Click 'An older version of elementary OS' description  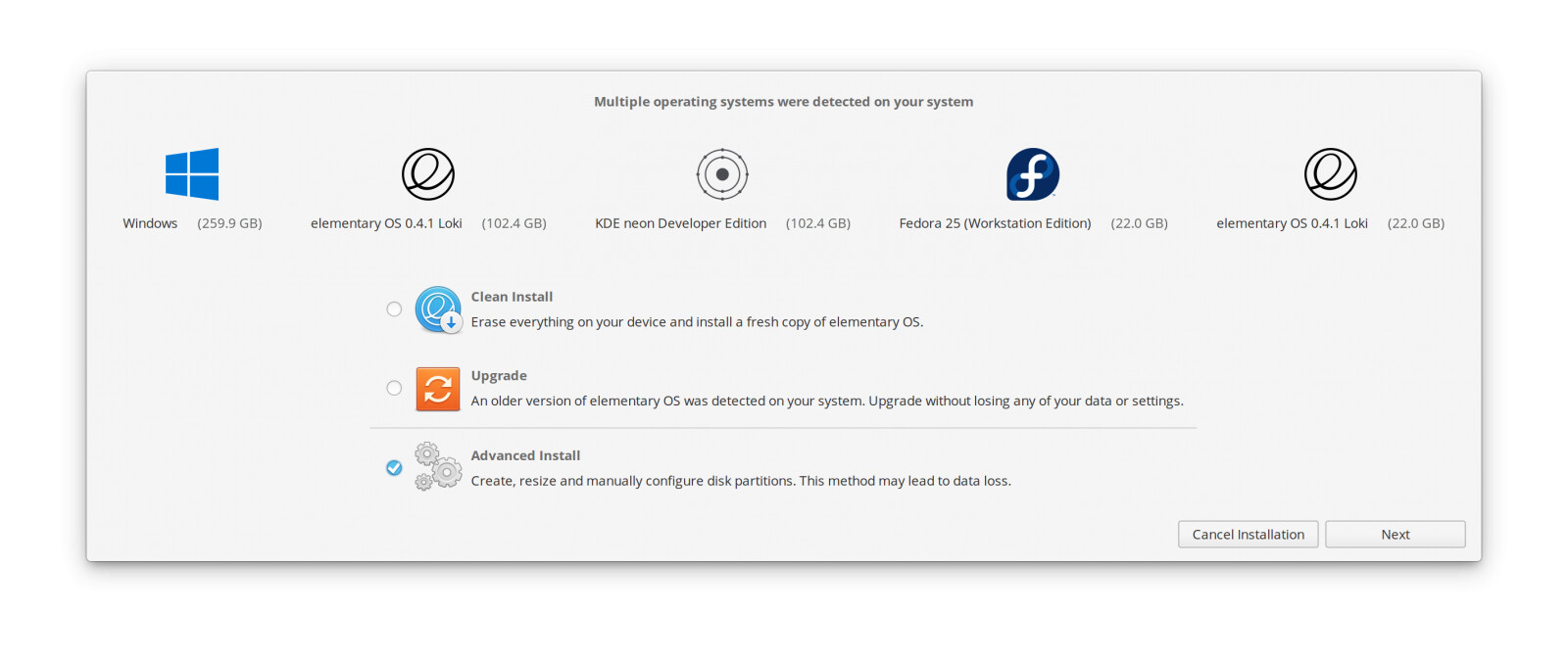[x=827, y=402]
